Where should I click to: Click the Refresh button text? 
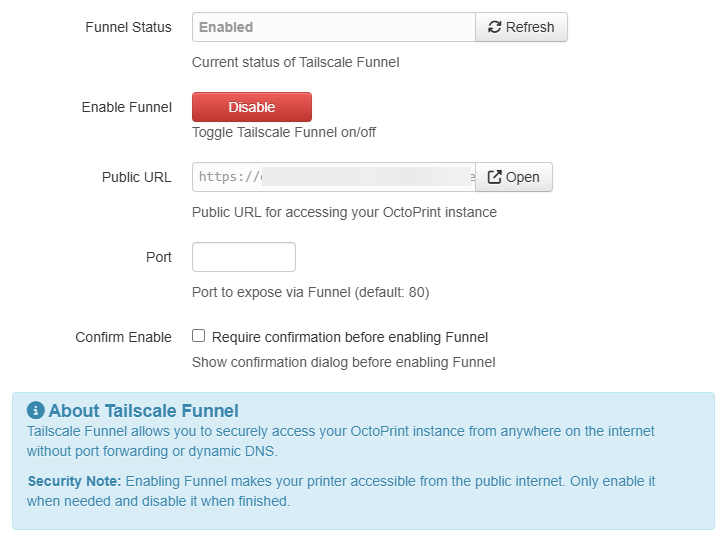[530, 27]
